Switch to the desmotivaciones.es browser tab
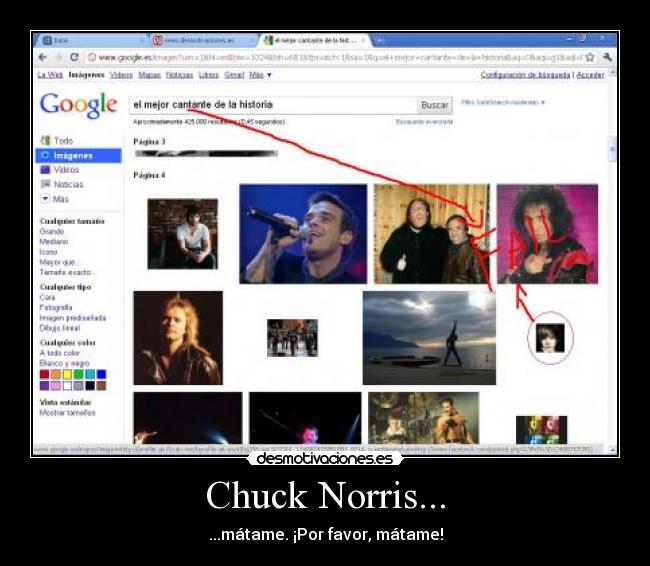Viewport: 650px width, 566px height. [201, 40]
